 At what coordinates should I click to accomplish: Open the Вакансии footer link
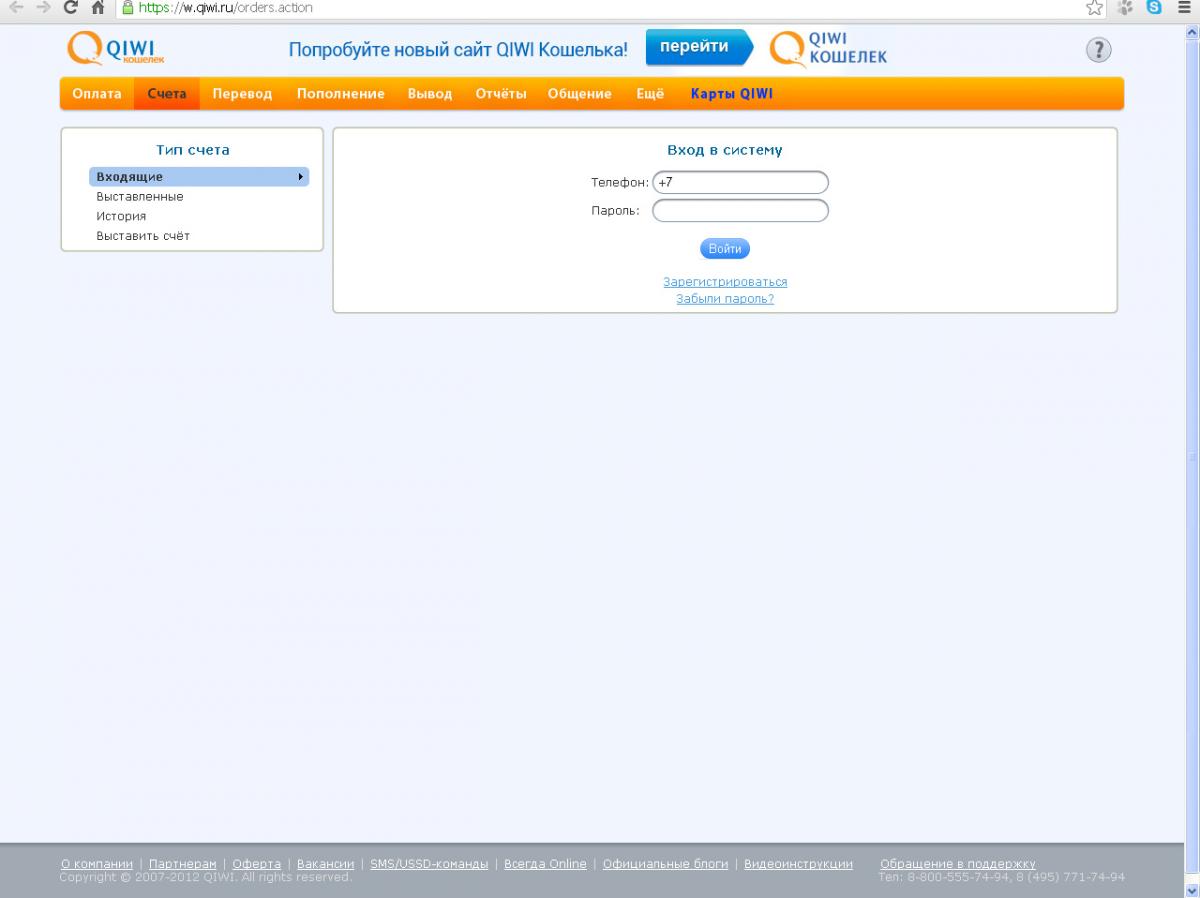(x=326, y=864)
